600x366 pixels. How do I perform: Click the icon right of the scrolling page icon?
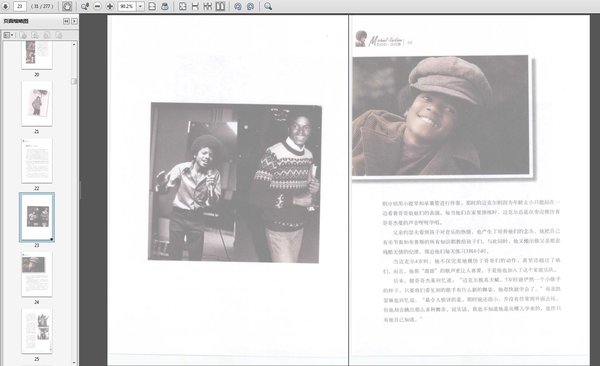coord(165,6)
